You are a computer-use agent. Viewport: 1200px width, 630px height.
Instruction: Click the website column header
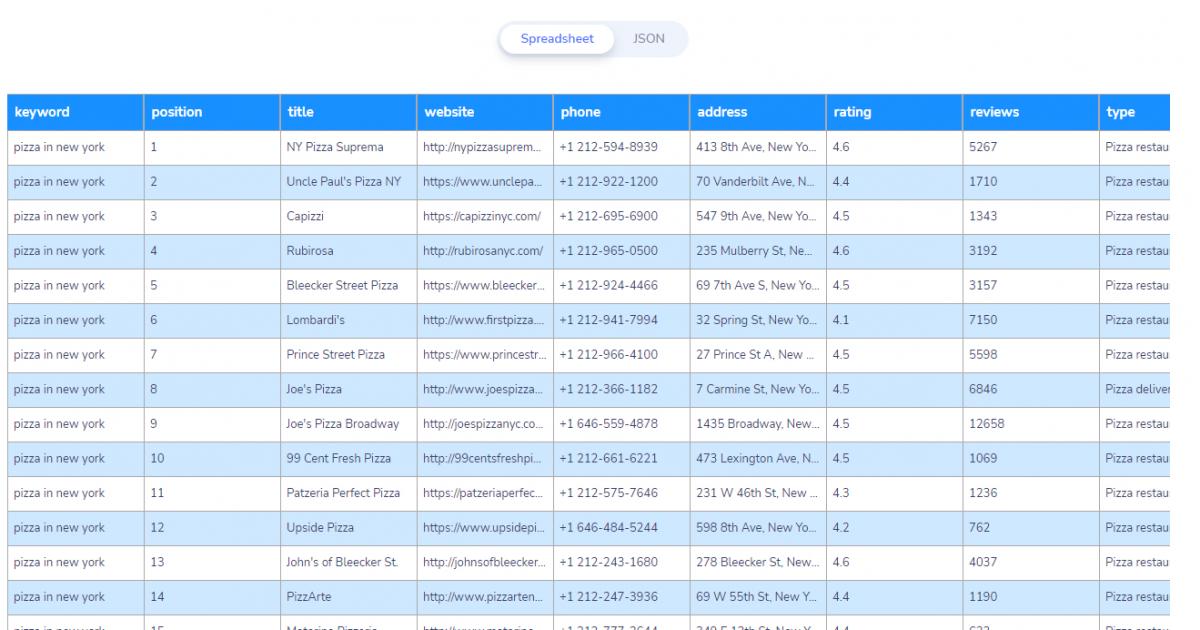click(485, 112)
